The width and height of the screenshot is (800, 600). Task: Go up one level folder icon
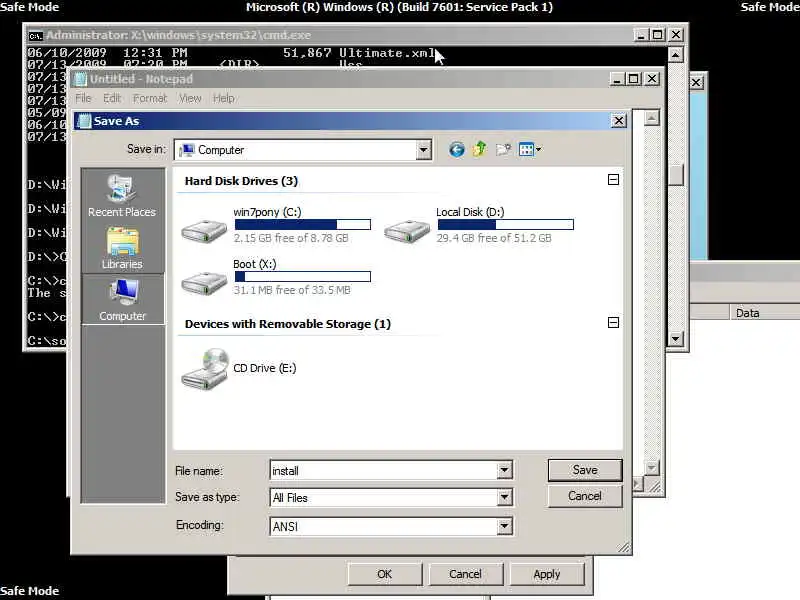480,149
